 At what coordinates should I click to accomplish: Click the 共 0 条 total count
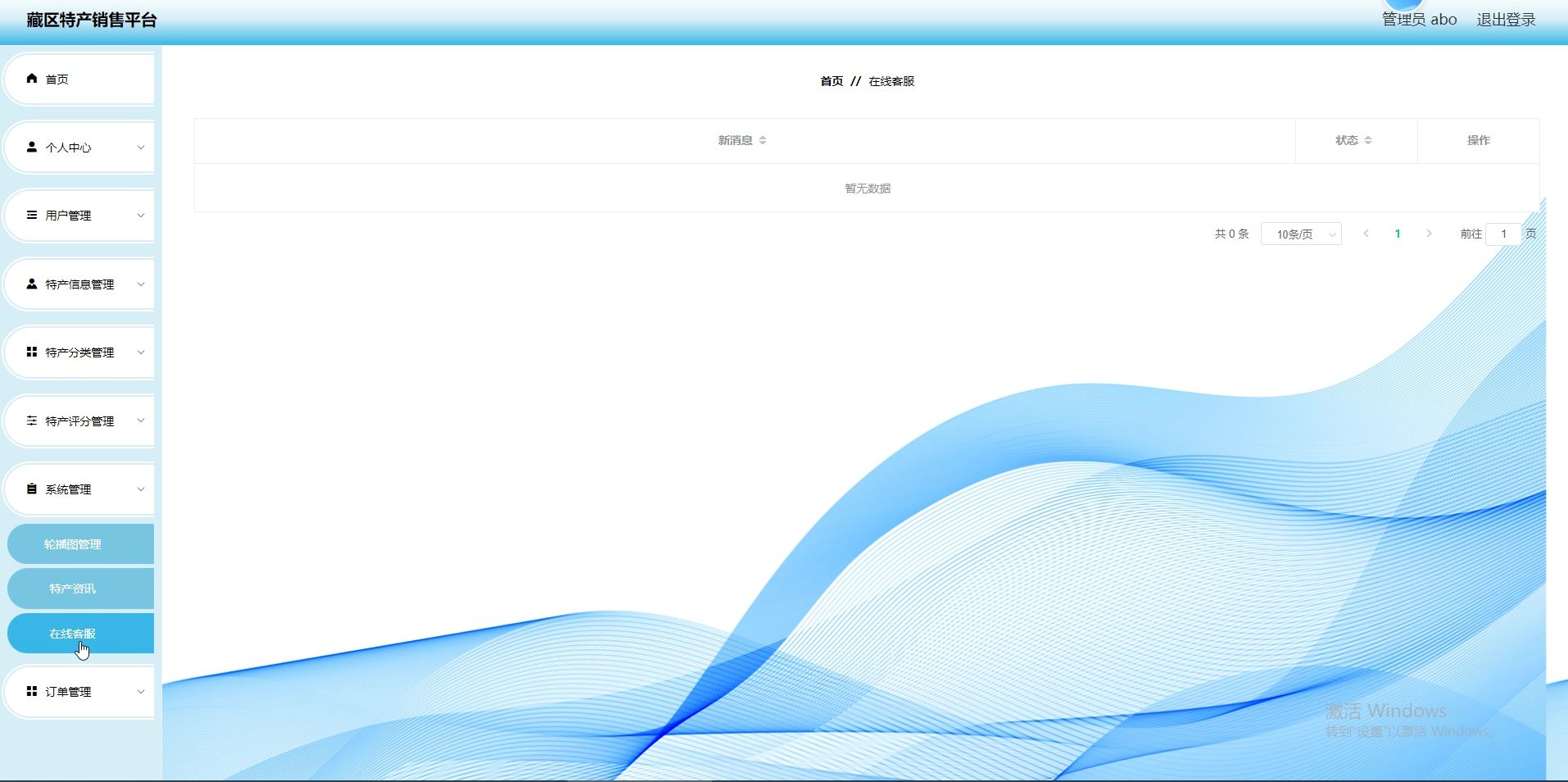pyautogui.click(x=1231, y=234)
